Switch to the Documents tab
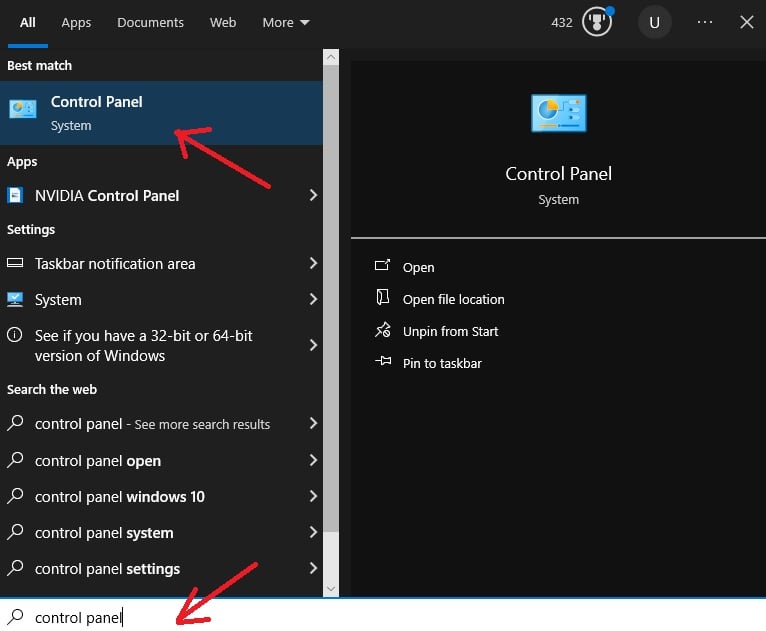The height and width of the screenshot is (631, 766). click(x=150, y=22)
